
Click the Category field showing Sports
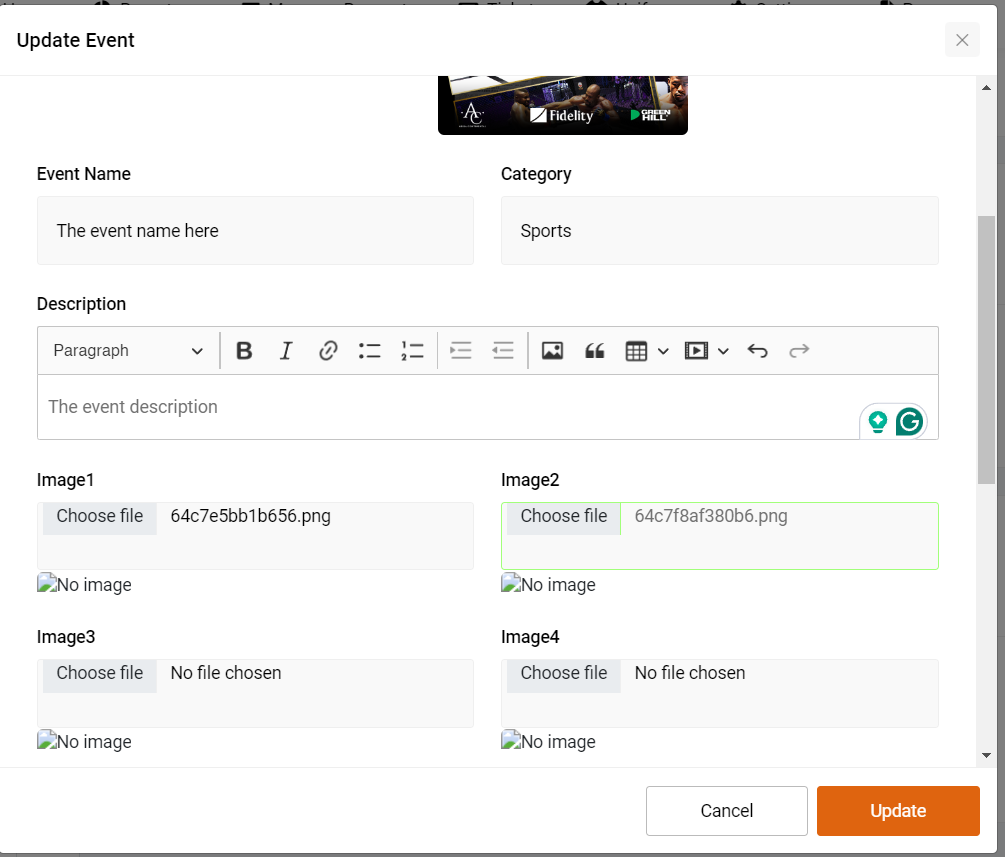(720, 231)
